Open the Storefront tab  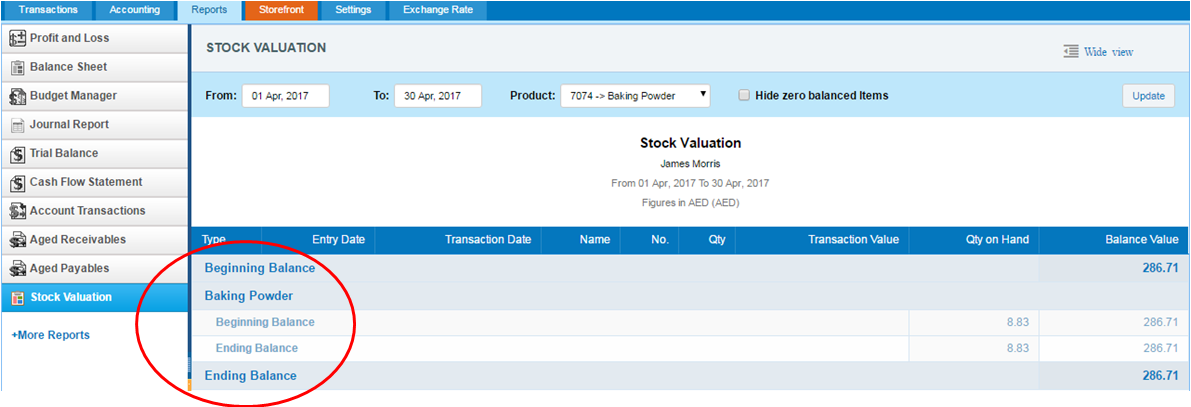tap(282, 10)
